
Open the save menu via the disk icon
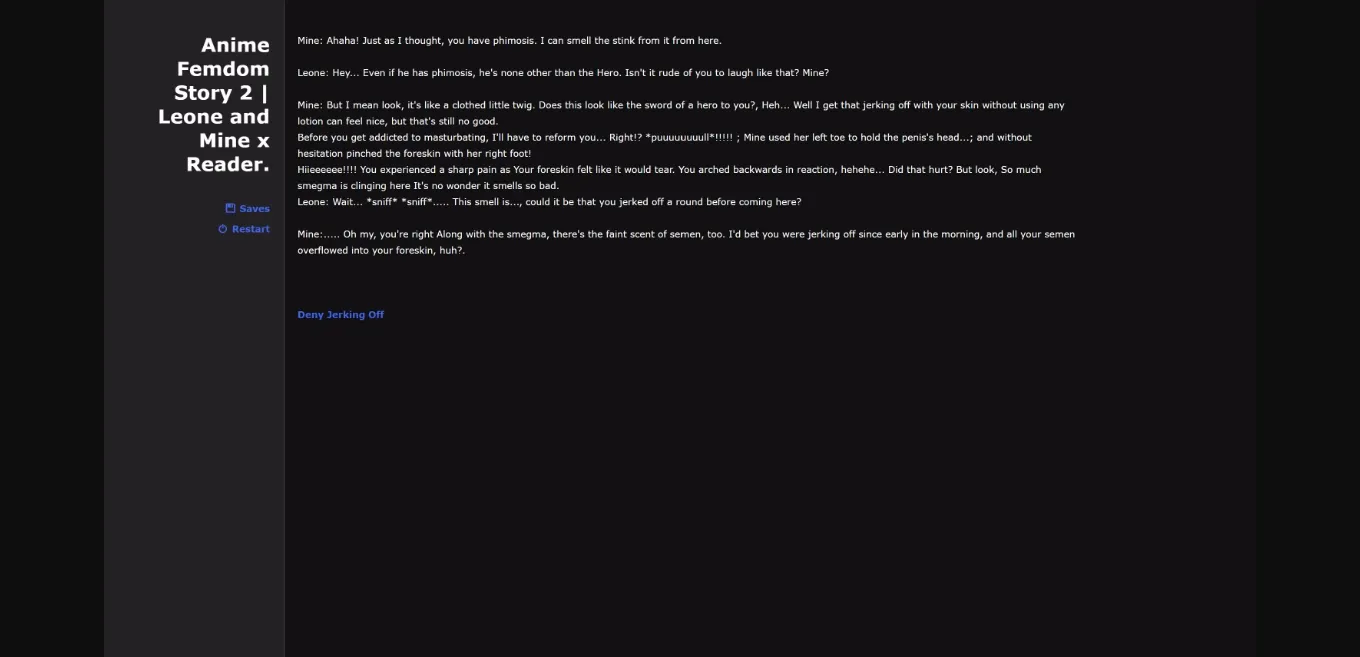229,208
